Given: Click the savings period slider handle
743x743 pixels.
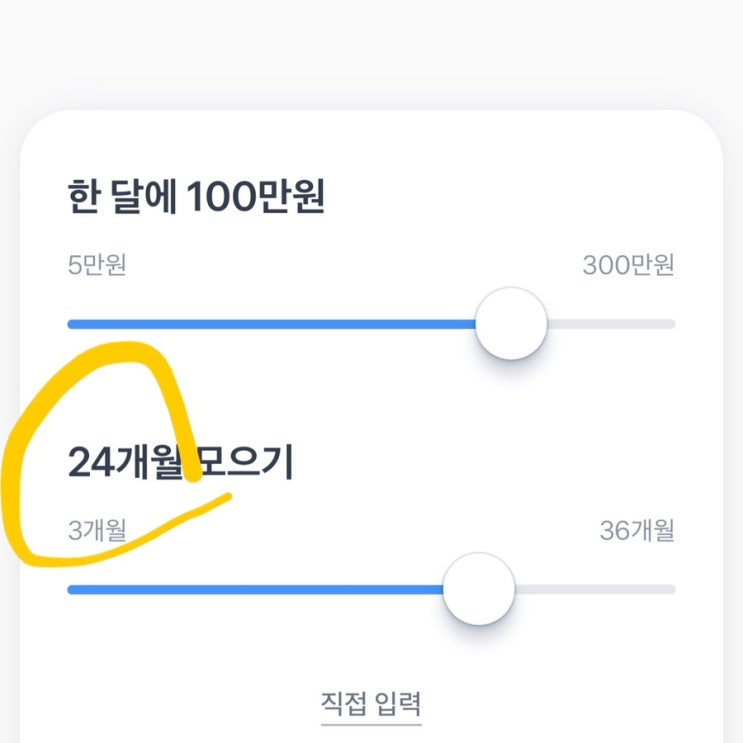Looking at the screenshot, I should click(x=479, y=589).
